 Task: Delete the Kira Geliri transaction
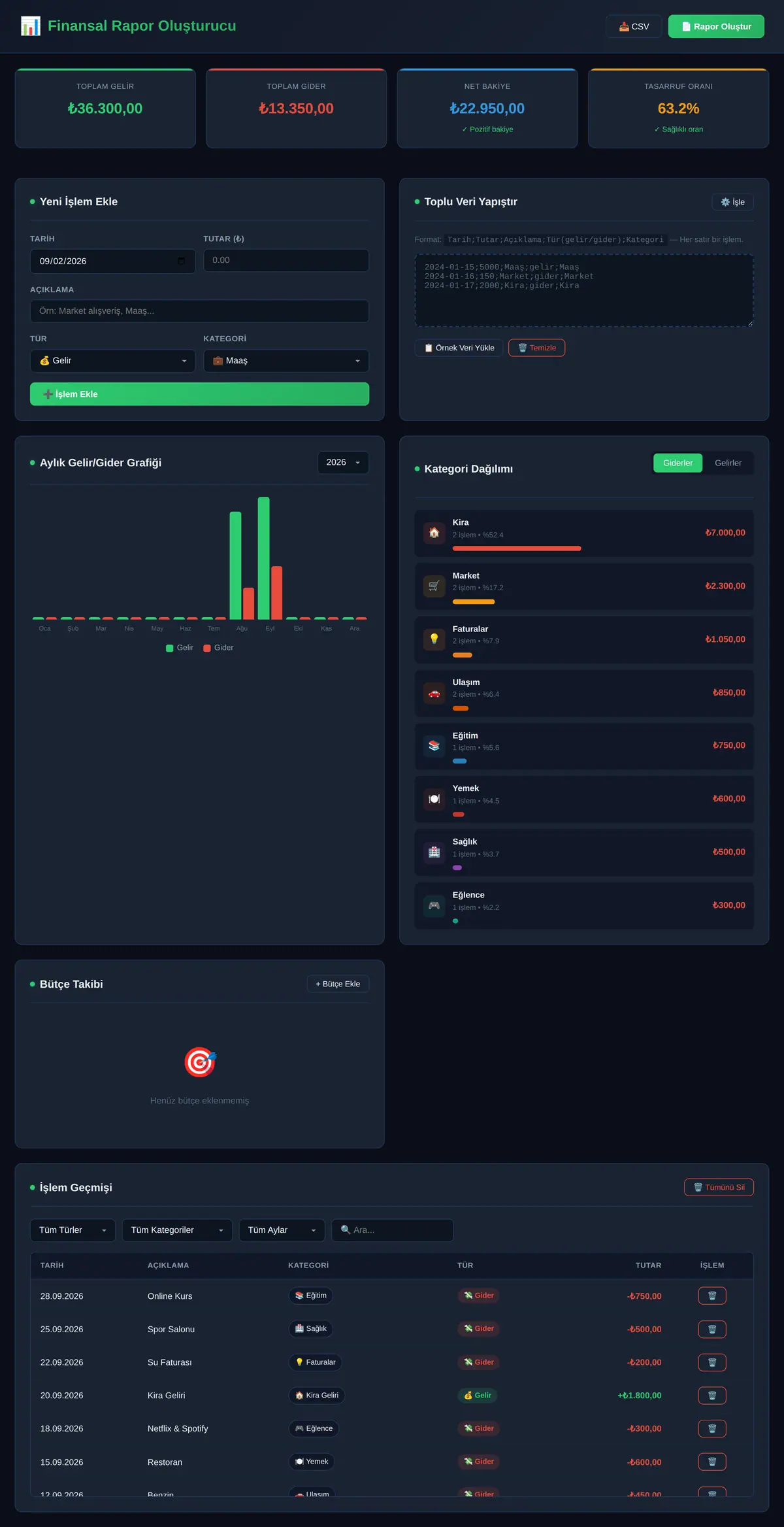click(x=712, y=1396)
